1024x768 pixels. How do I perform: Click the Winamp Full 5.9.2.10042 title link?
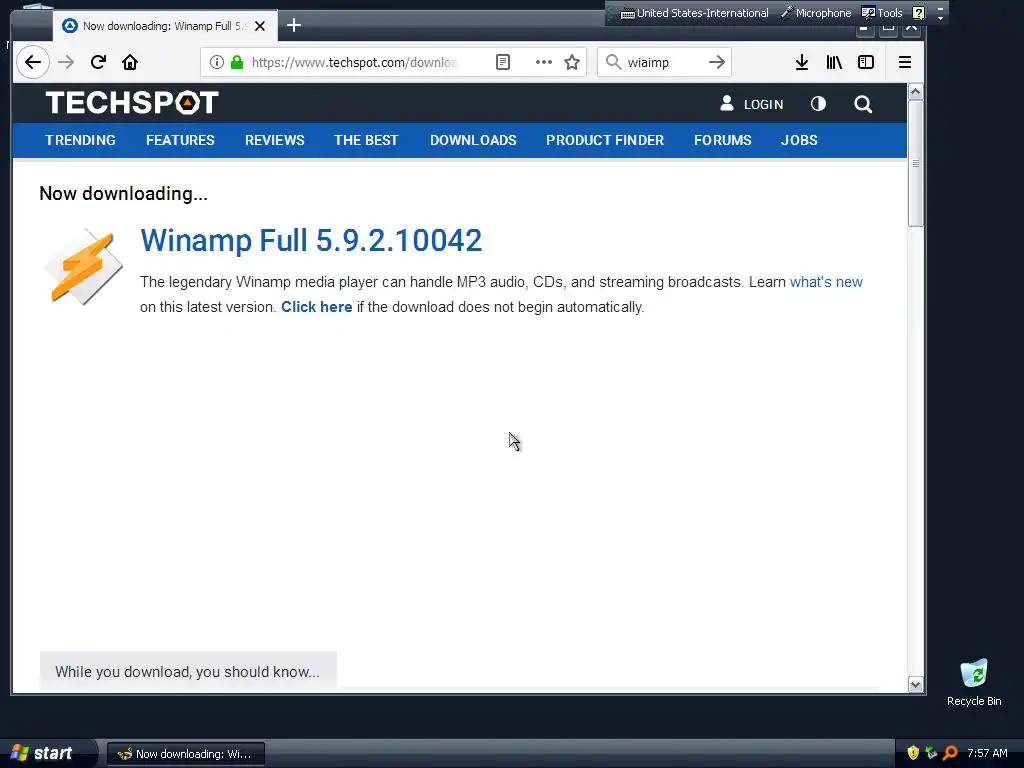(x=311, y=240)
